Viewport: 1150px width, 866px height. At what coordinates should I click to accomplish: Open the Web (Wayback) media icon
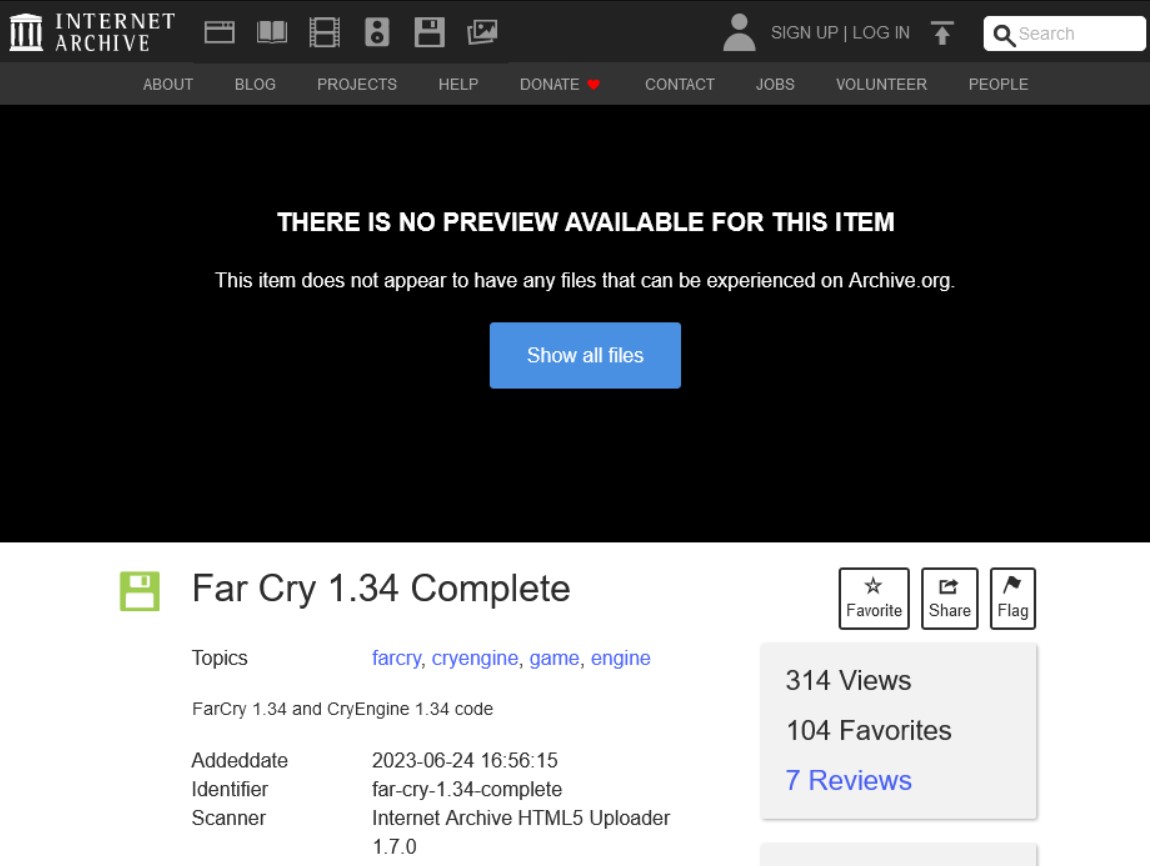219,32
